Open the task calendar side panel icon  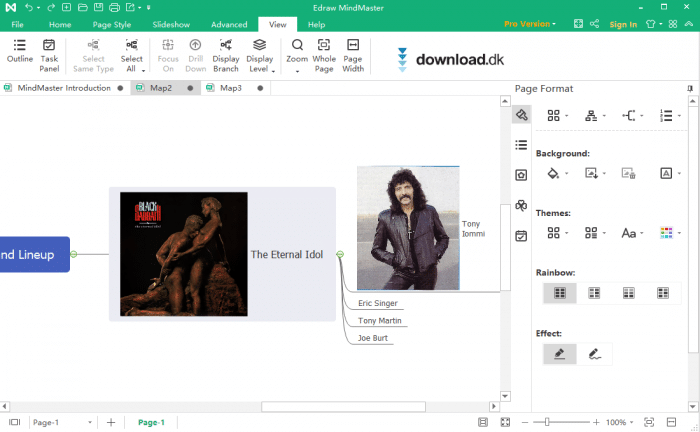(521, 236)
